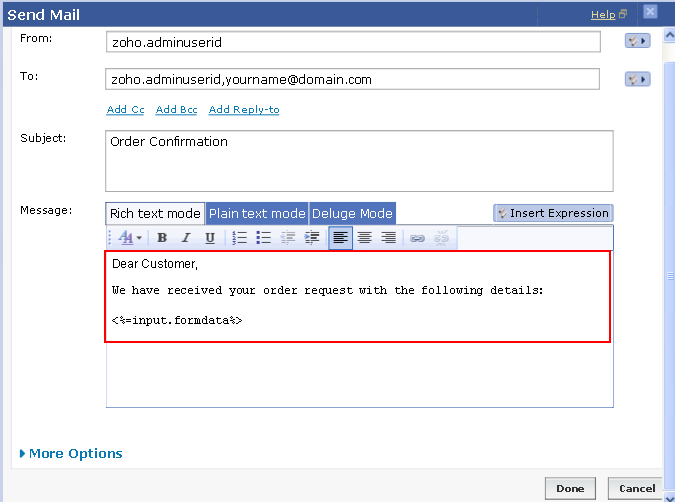
Task: Click the Insert Expression button
Action: 552,213
